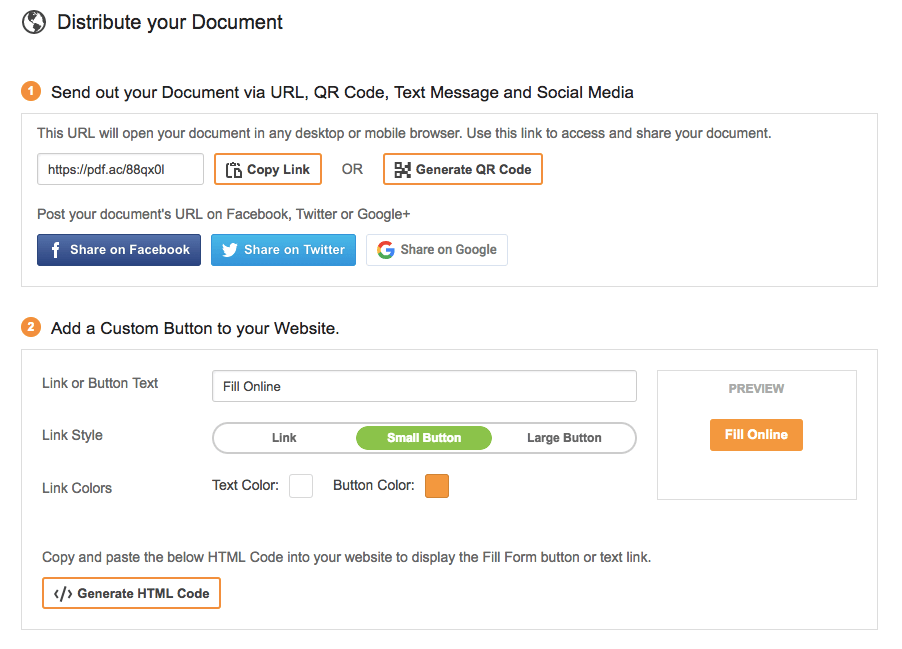This screenshot has width=902, height=649.
Task: Click the pdf.ac document URL field
Action: (x=120, y=169)
